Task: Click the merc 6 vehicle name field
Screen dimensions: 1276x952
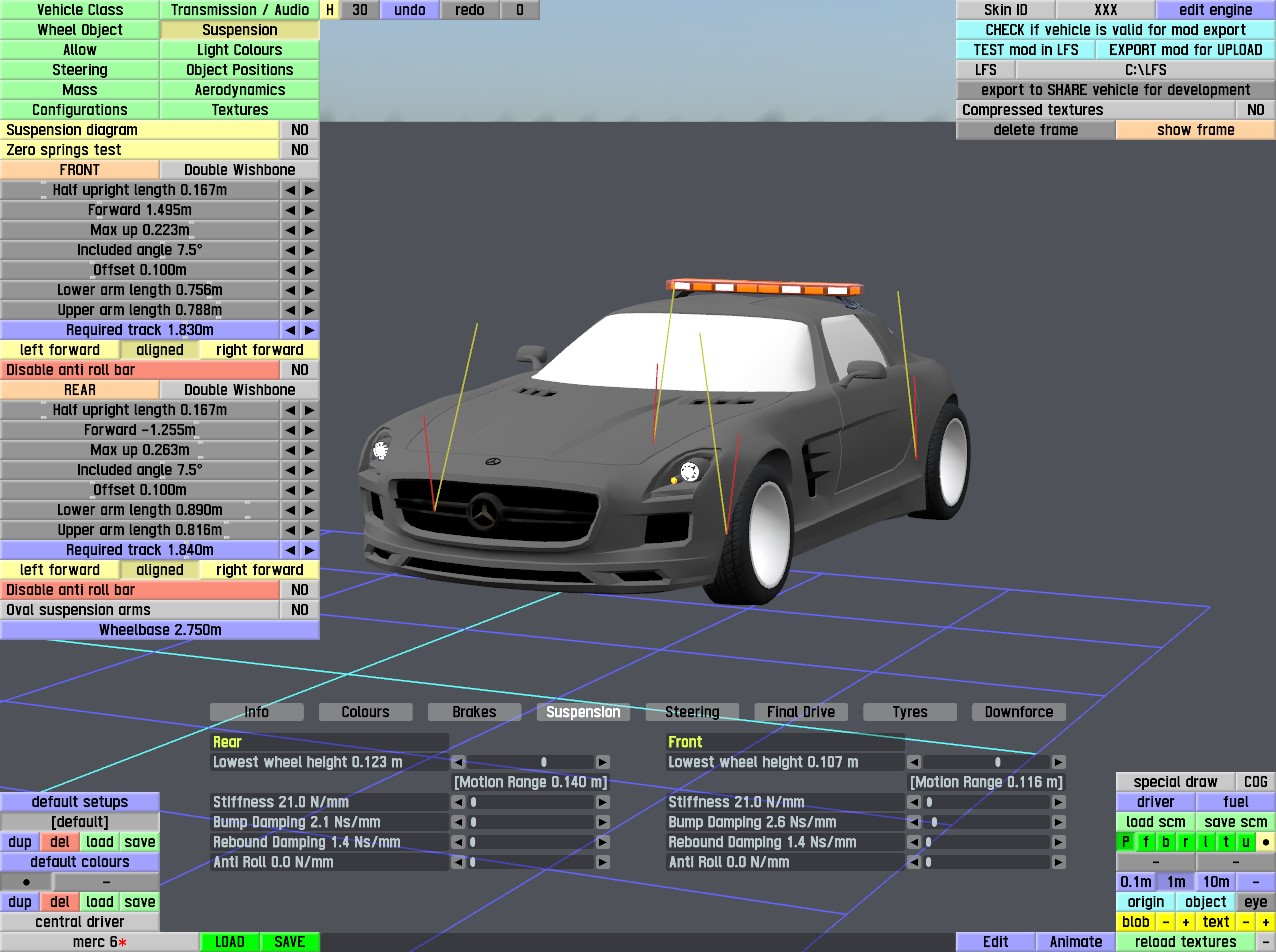Action: (99, 942)
